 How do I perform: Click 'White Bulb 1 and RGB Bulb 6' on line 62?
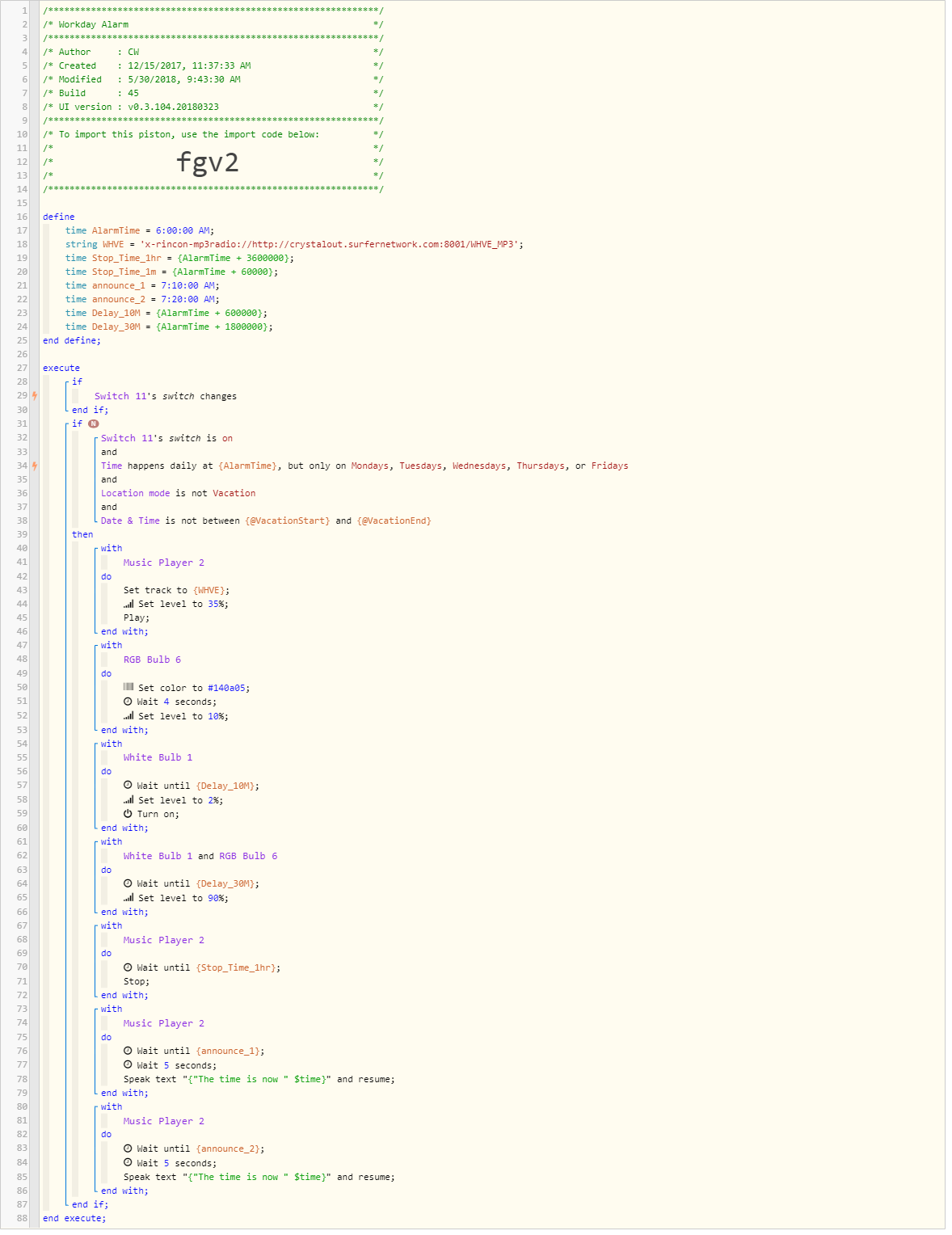pos(200,856)
